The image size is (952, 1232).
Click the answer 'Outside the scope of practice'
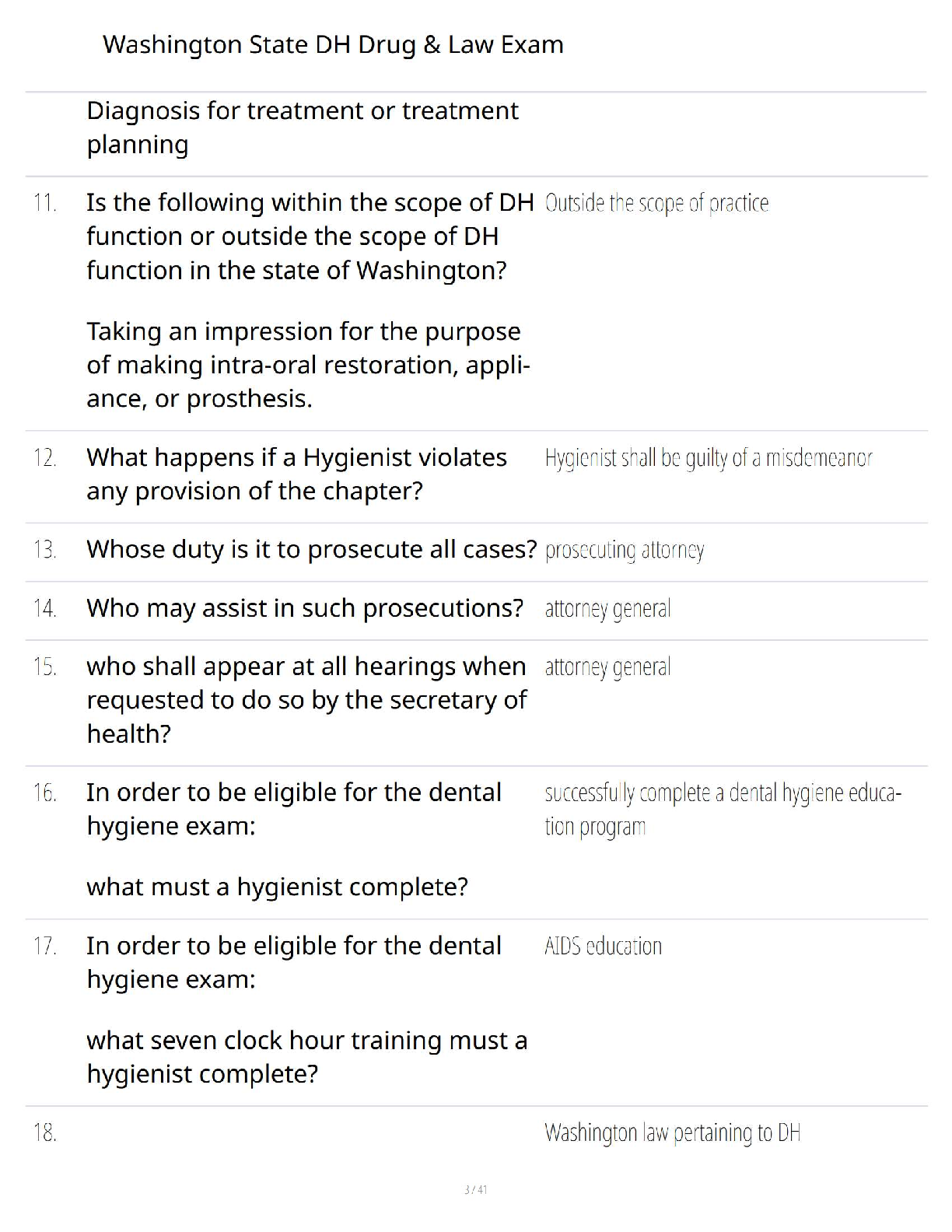pos(656,204)
